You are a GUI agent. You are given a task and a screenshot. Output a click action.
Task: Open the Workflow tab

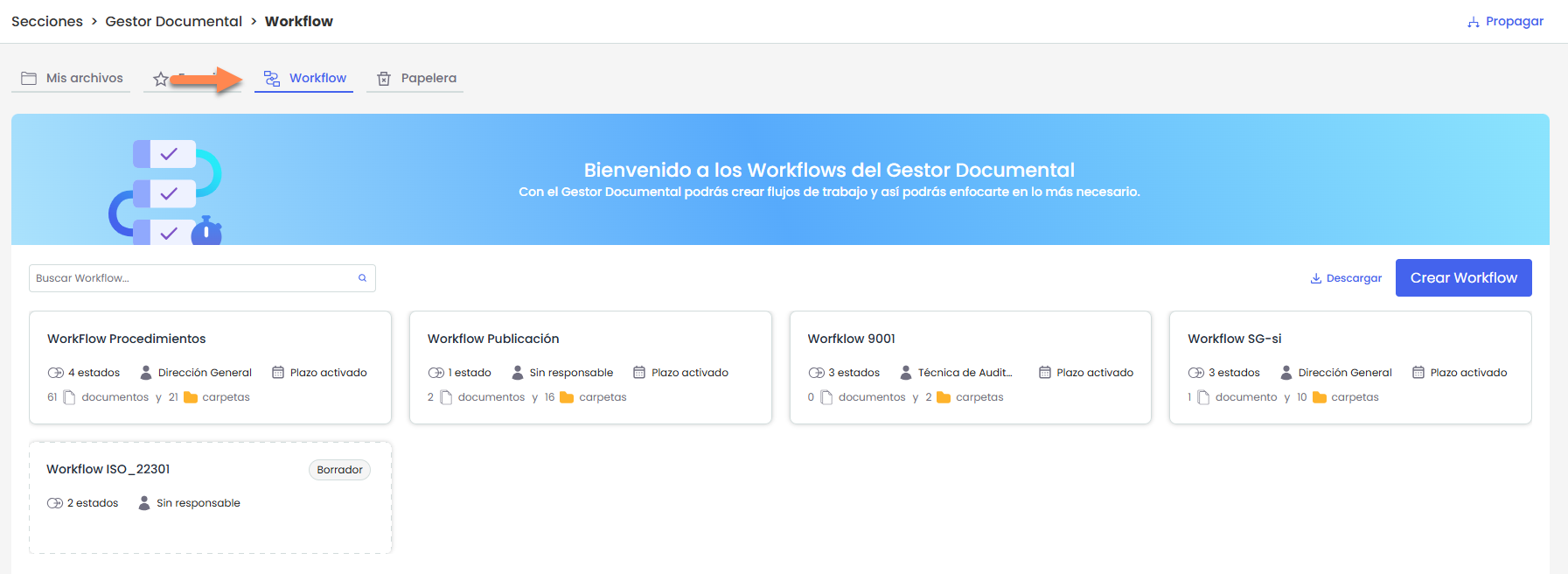(305, 79)
